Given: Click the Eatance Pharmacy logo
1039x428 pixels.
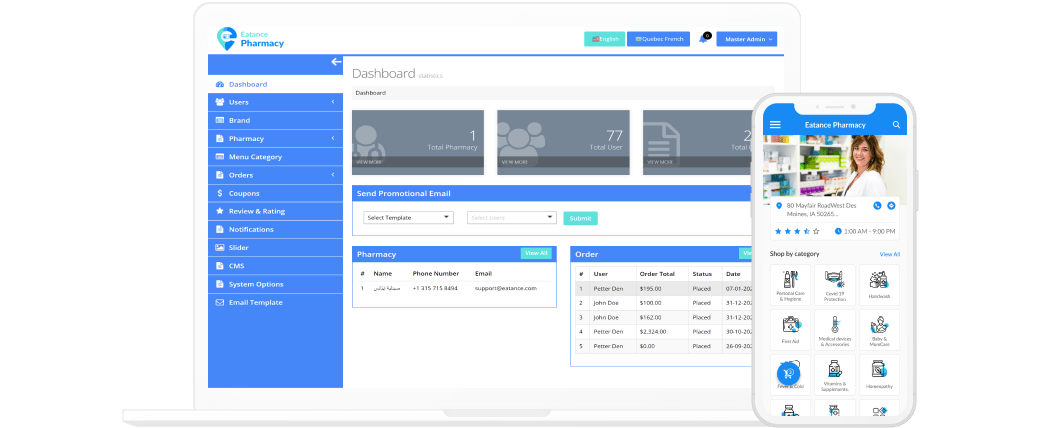Looking at the screenshot, I should 251,39.
